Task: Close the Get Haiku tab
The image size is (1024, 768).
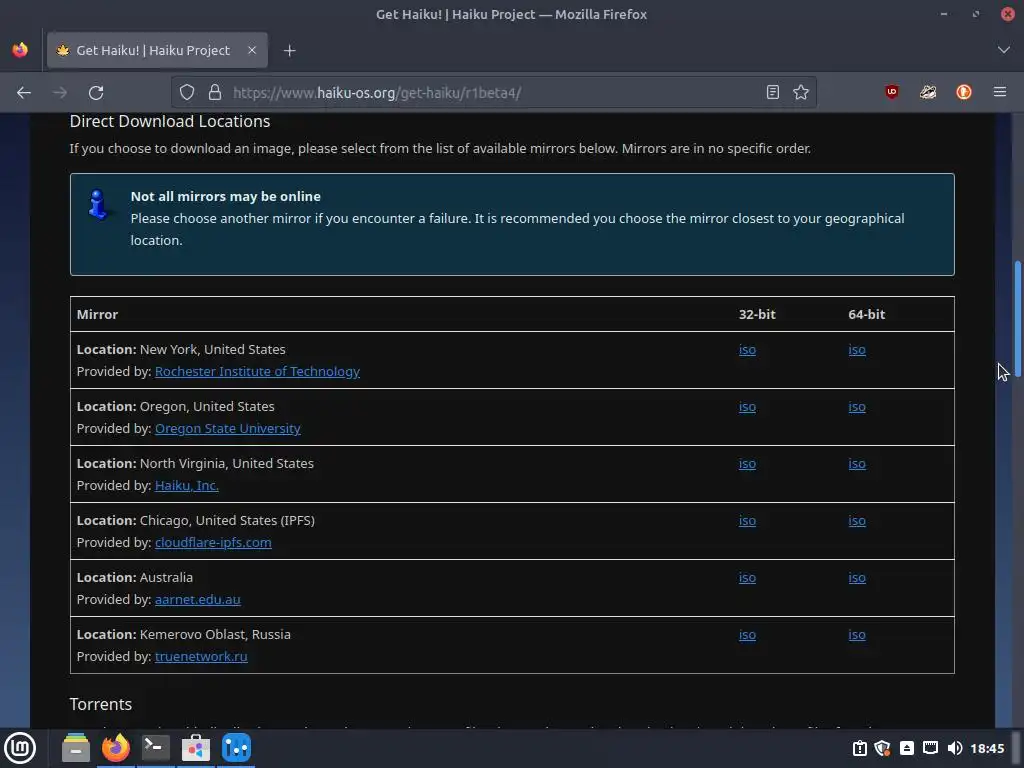Action: pos(252,50)
